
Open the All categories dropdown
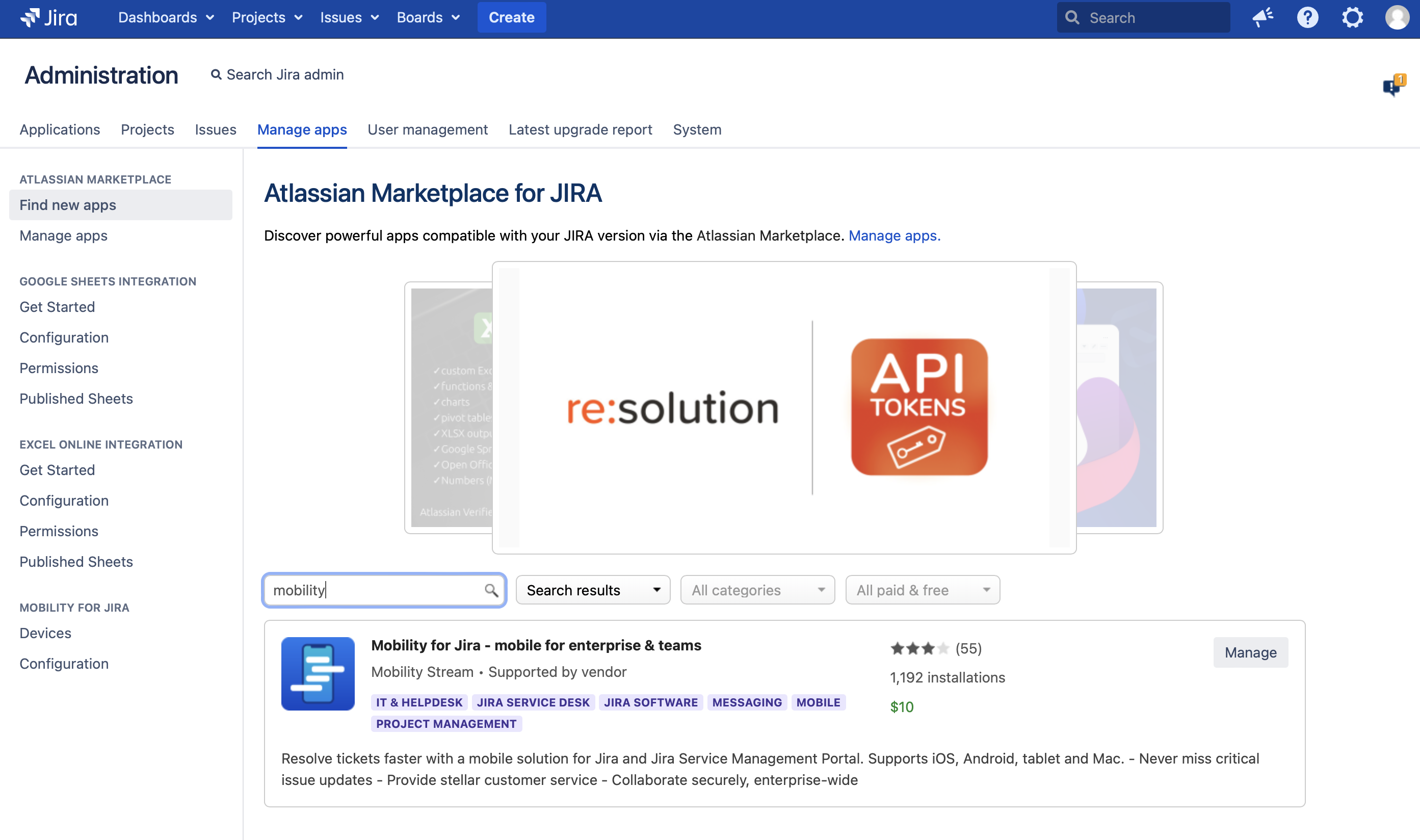[x=757, y=590]
